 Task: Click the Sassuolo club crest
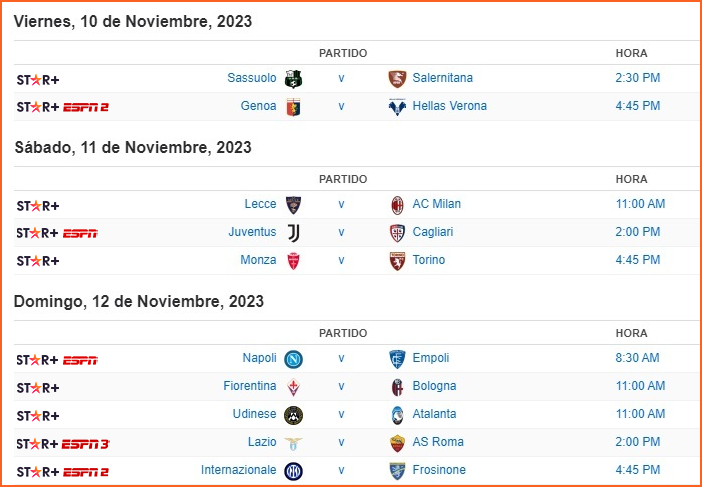(293, 79)
